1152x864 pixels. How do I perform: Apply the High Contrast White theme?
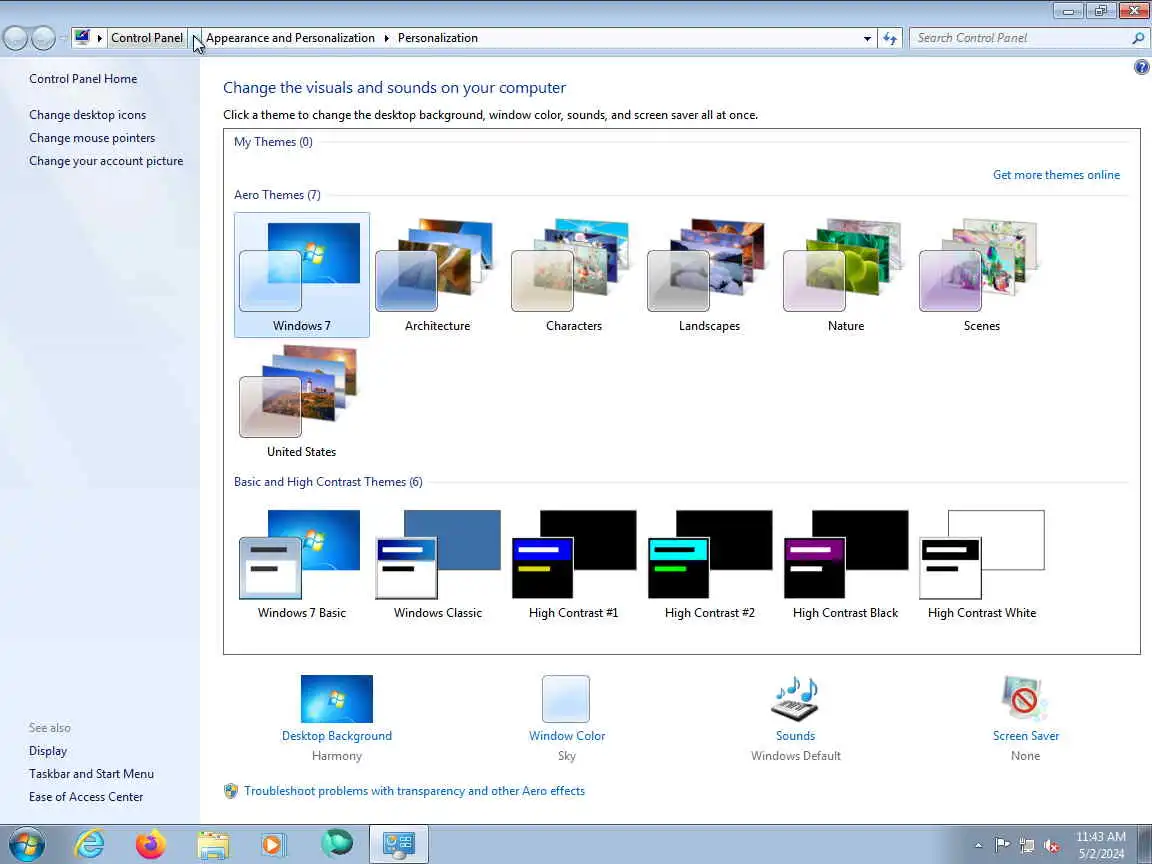tap(982, 564)
